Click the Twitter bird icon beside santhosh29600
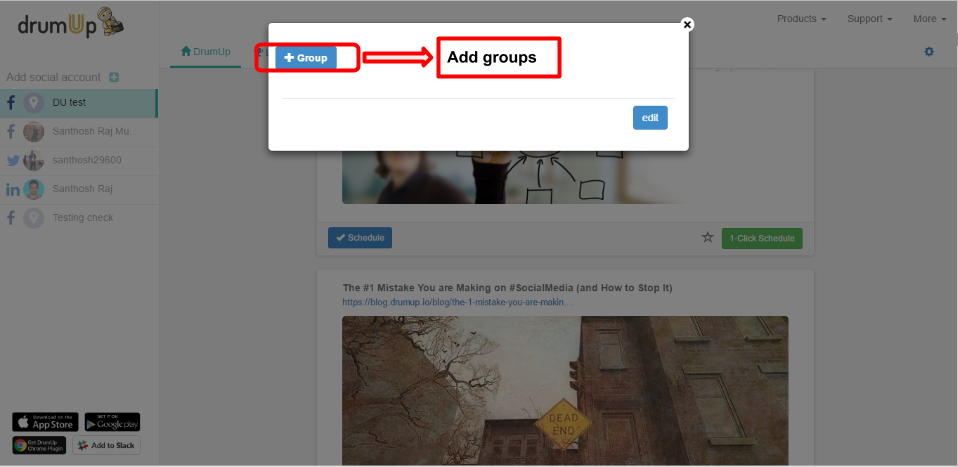 click(13, 161)
